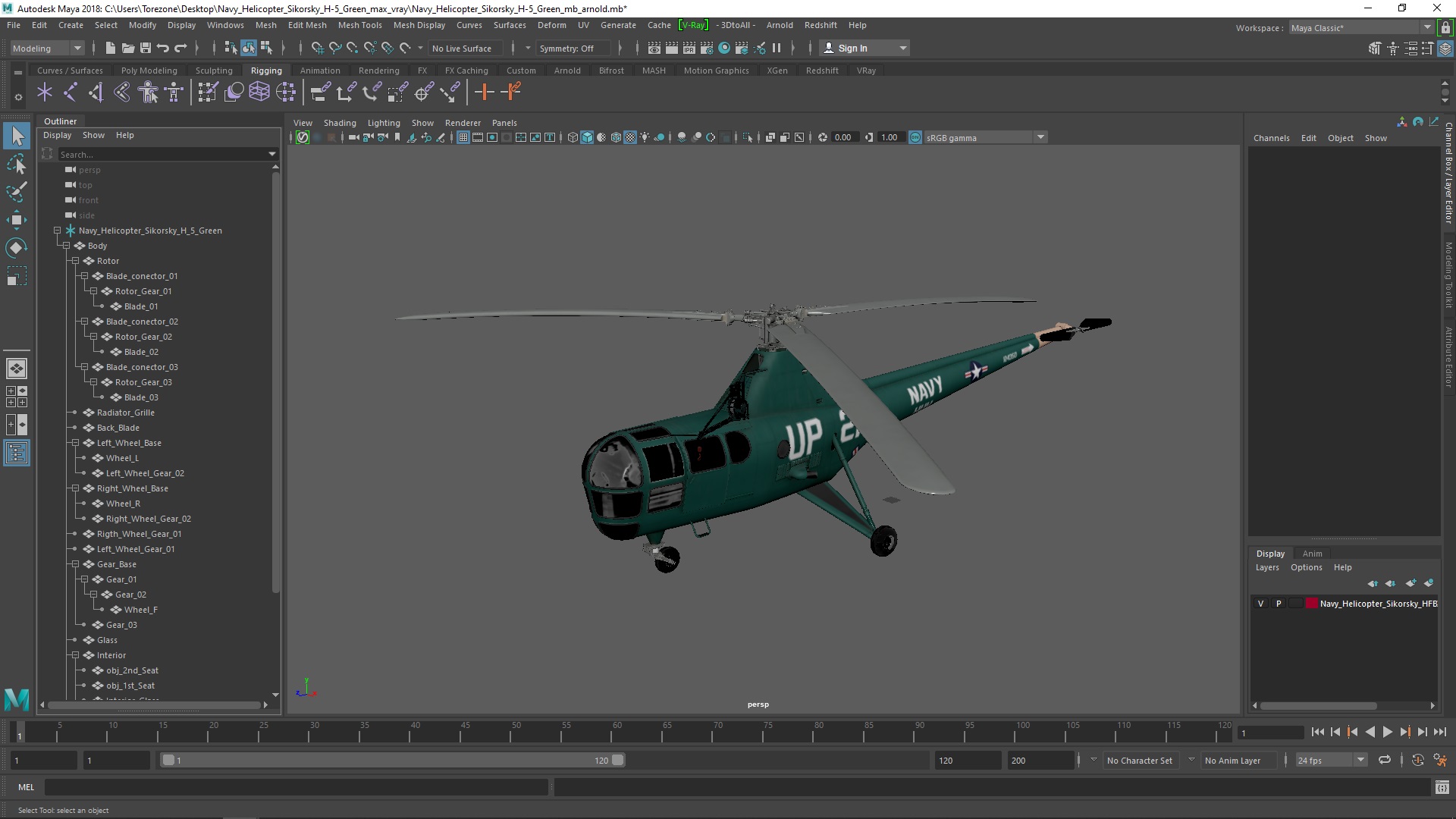Switch to the Poly Modeling shelf tab

pyautogui.click(x=149, y=71)
